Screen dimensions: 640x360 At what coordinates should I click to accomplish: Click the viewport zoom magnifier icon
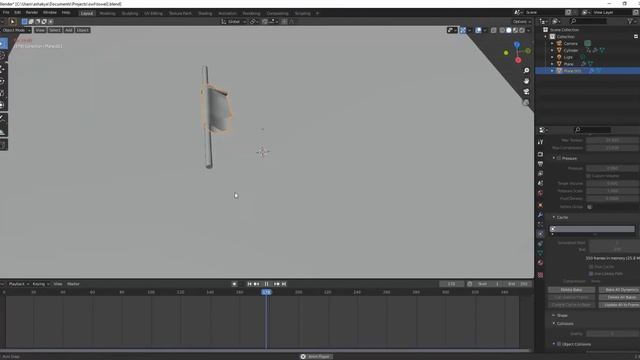pyautogui.click(x=526, y=71)
